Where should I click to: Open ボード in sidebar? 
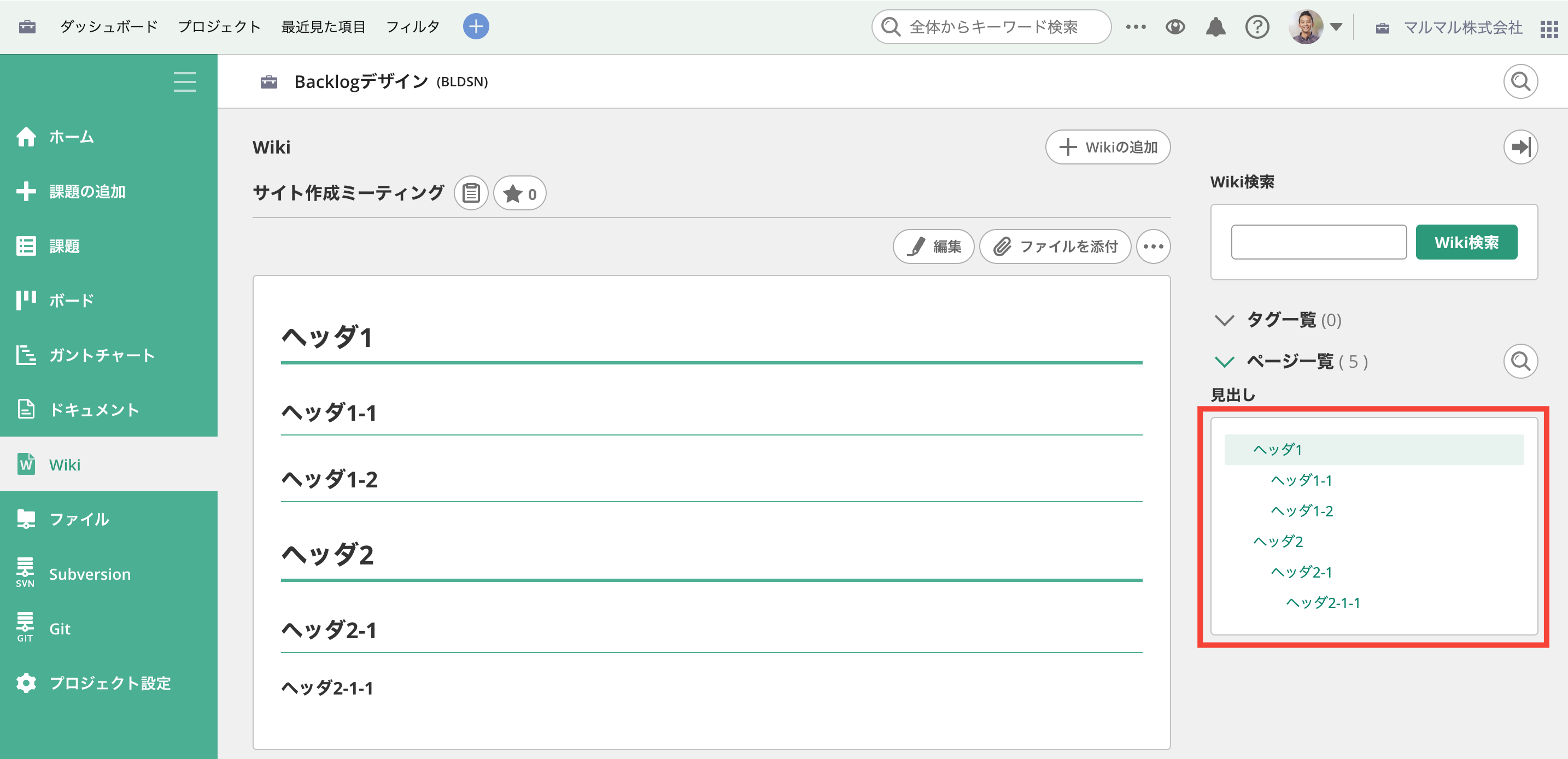point(108,301)
